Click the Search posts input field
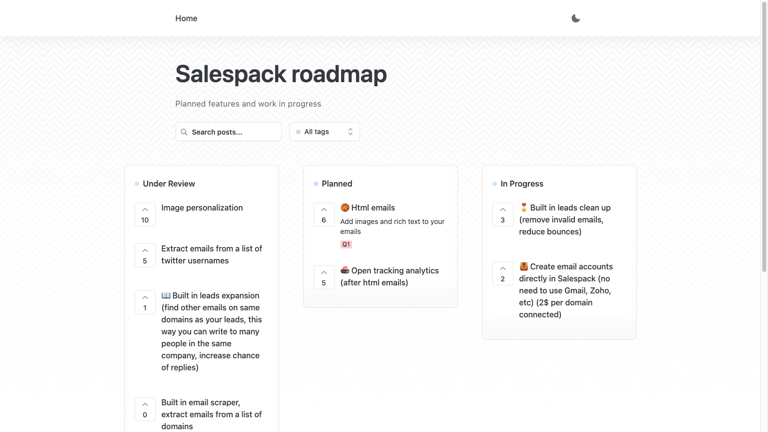The width and height of the screenshot is (768, 432). pyautogui.click(x=228, y=132)
